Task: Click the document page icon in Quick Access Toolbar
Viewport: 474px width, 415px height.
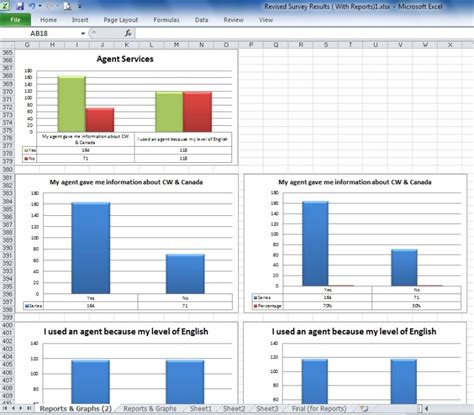Action: coord(67,6)
